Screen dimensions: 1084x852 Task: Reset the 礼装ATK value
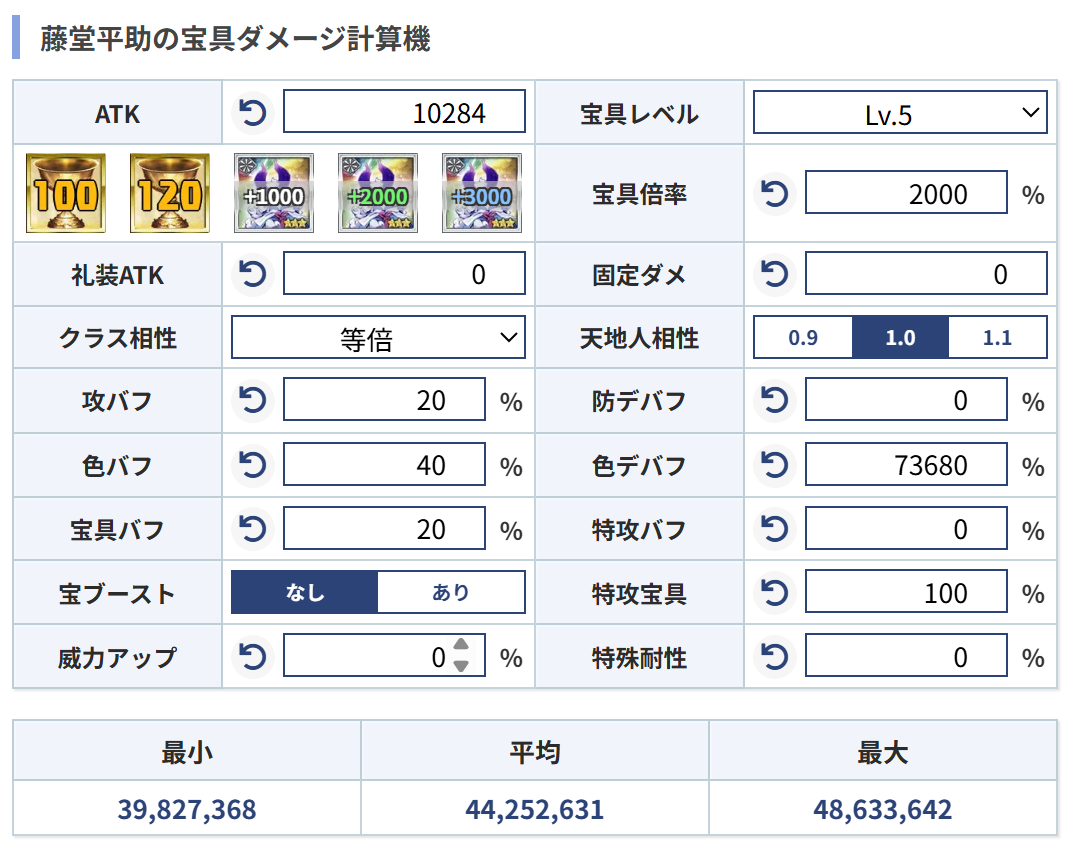point(252,274)
